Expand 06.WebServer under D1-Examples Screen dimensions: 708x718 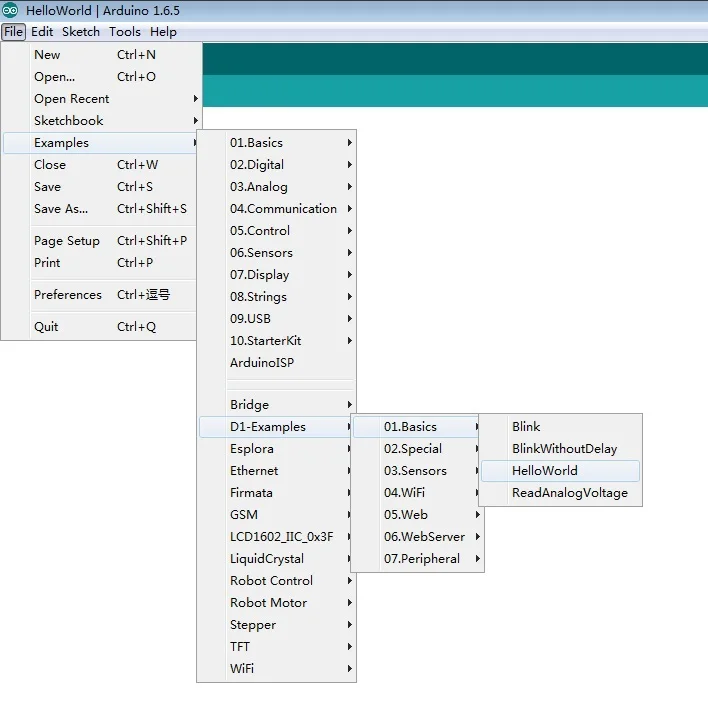[x=418, y=536]
